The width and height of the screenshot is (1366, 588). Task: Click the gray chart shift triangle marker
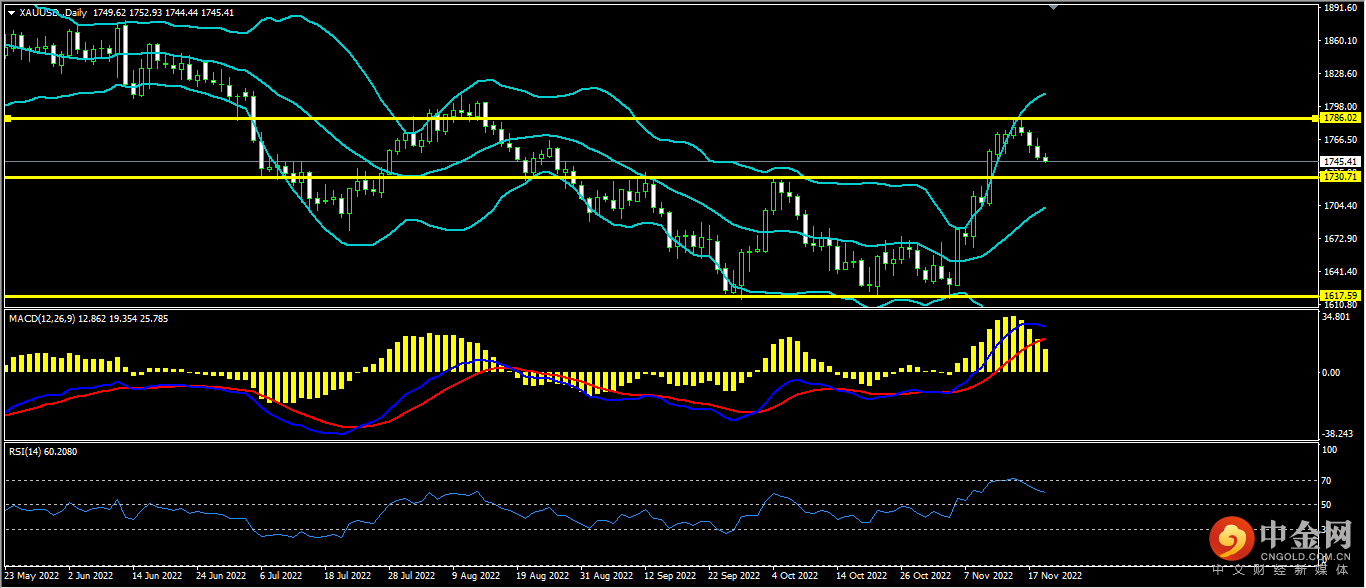click(1051, 7)
